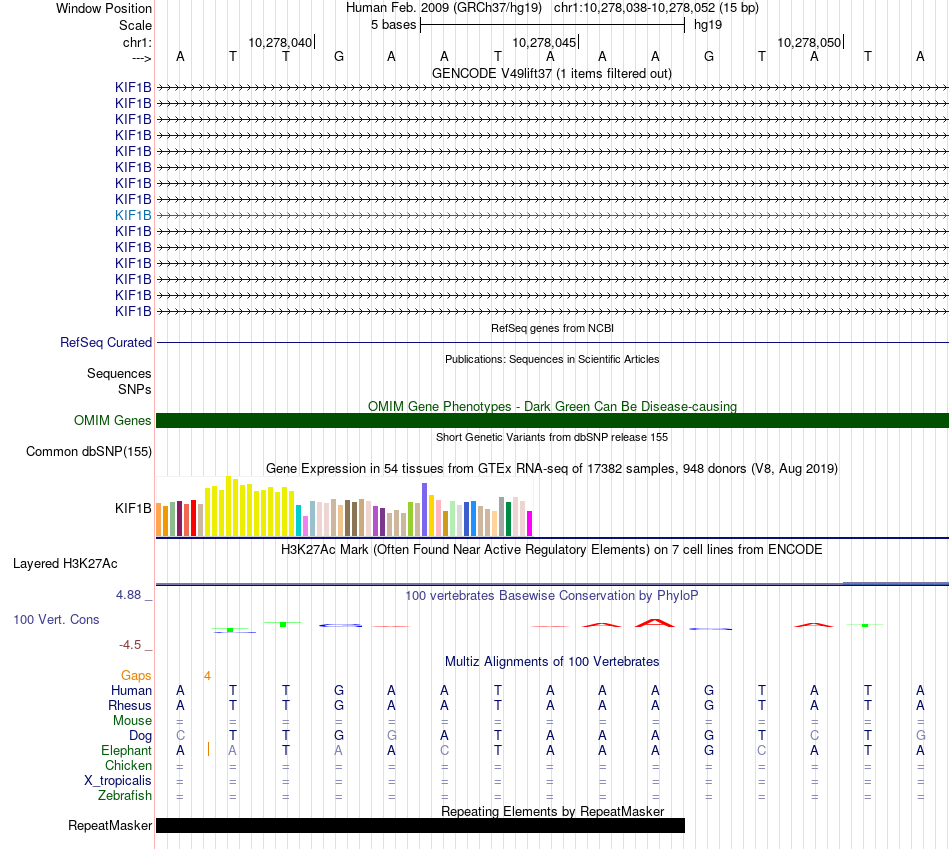The height and width of the screenshot is (849, 950).
Task: Click the orange 4 gap count
Action: coord(207,676)
